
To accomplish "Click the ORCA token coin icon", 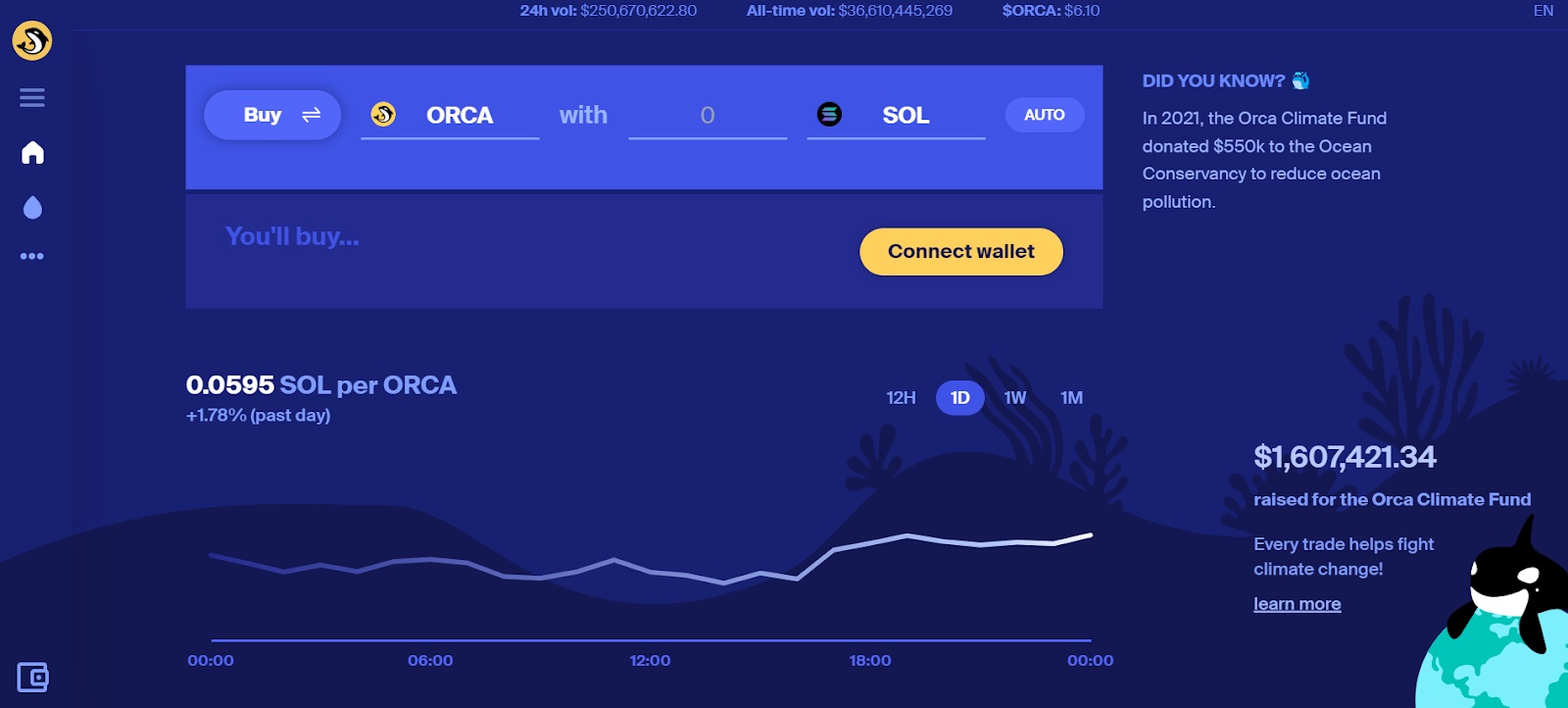I will tap(383, 115).
